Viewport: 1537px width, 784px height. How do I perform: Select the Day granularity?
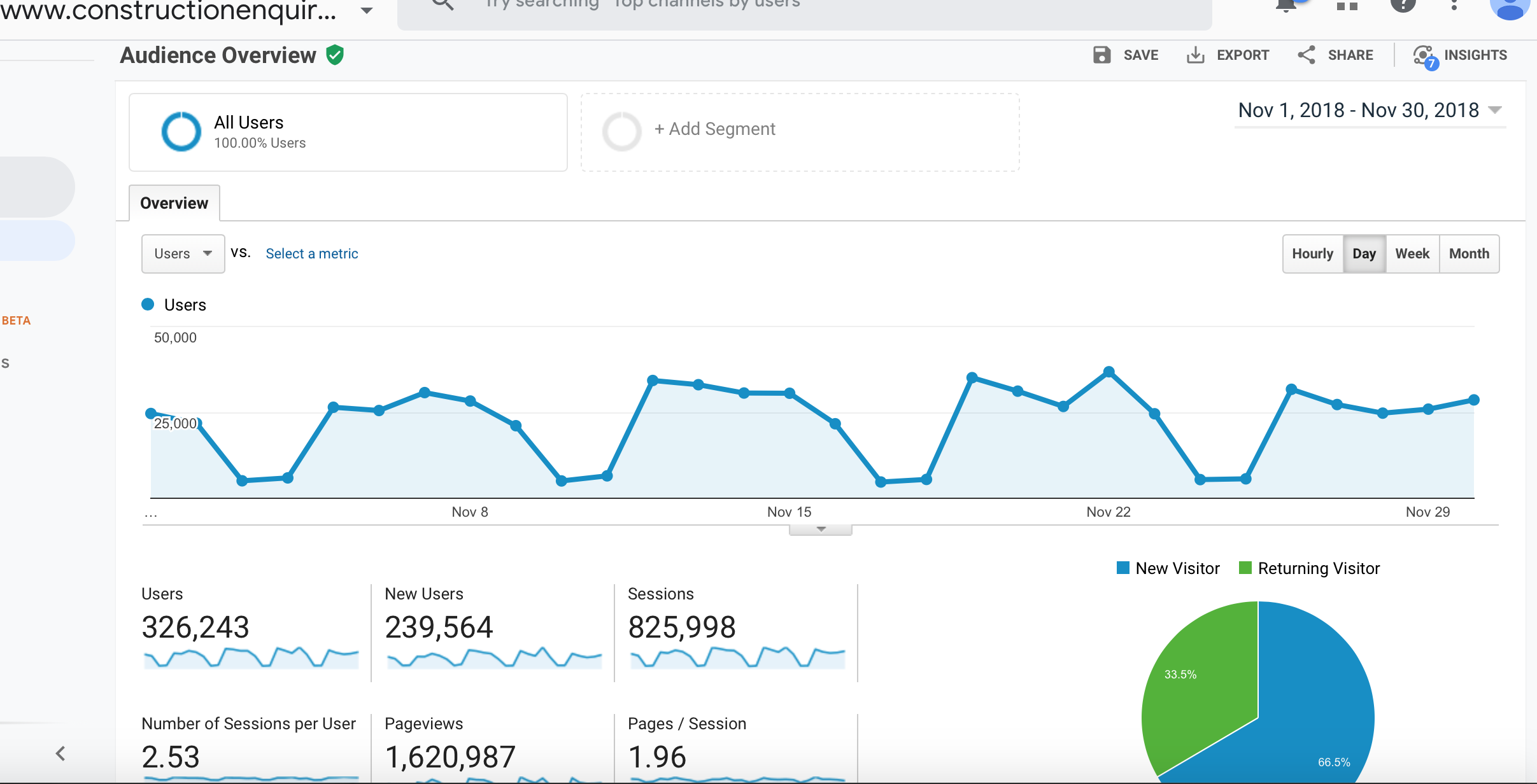pos(1364,253)
